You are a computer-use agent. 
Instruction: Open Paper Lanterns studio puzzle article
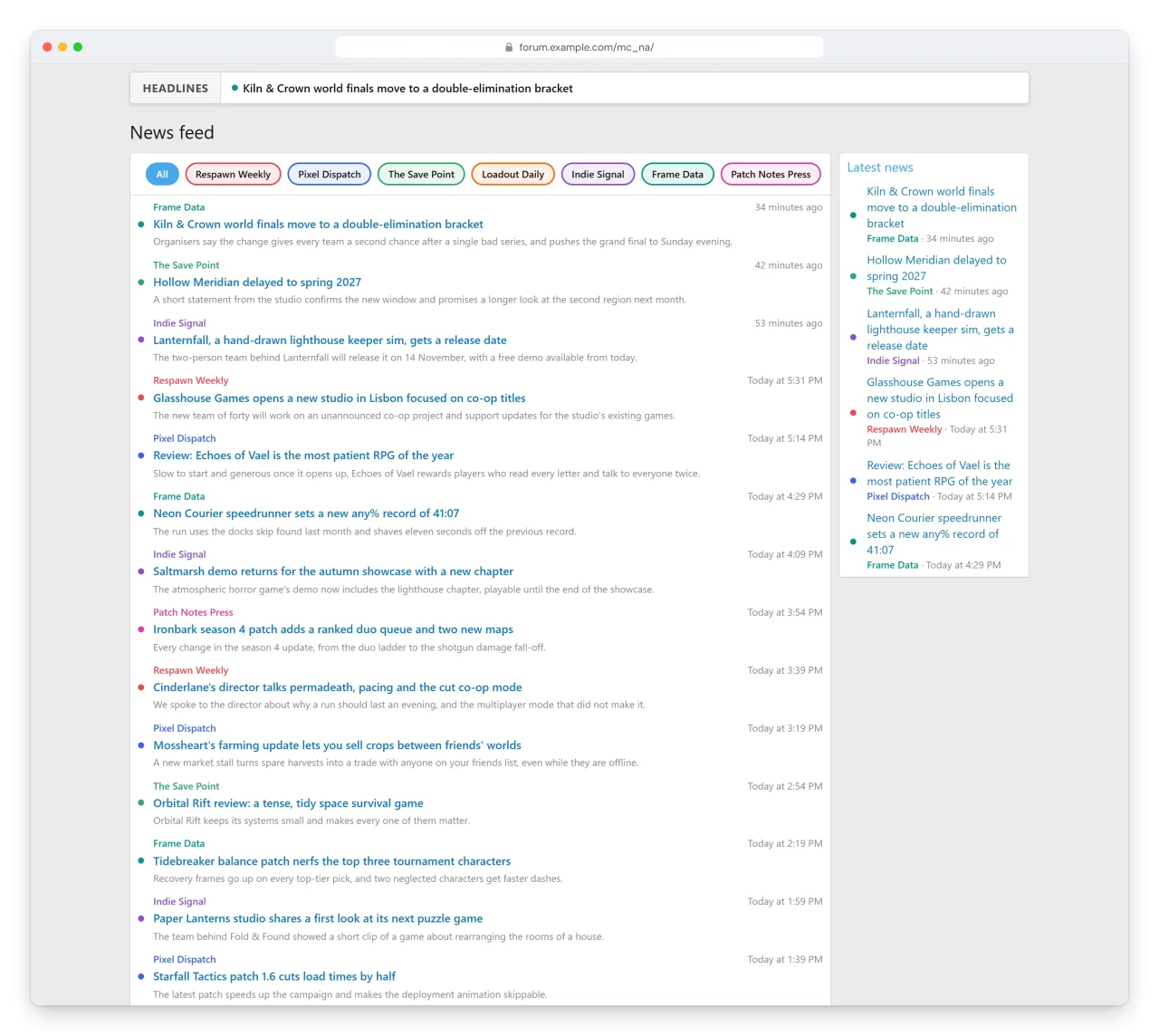point(318,918)
